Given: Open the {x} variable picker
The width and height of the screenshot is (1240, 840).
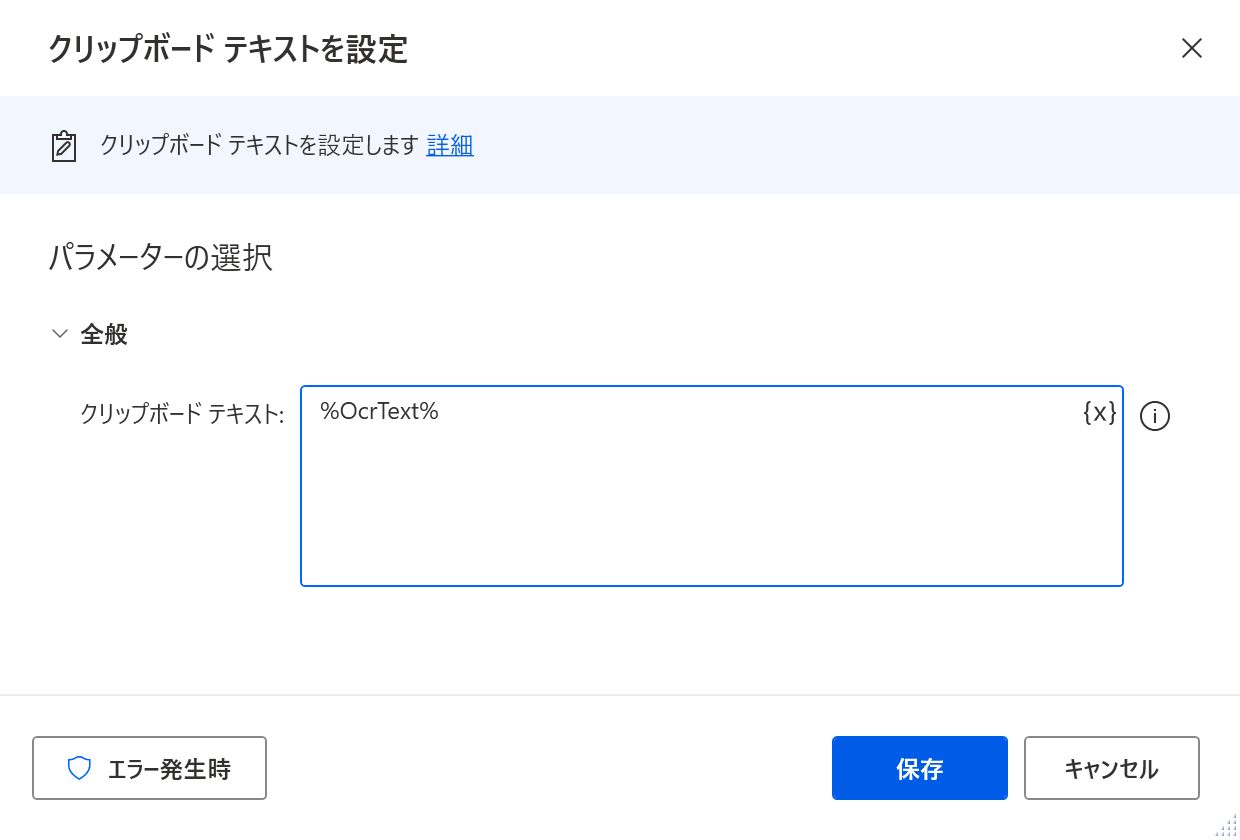Looking at the screenshot, I should (x=1099, y=412).
